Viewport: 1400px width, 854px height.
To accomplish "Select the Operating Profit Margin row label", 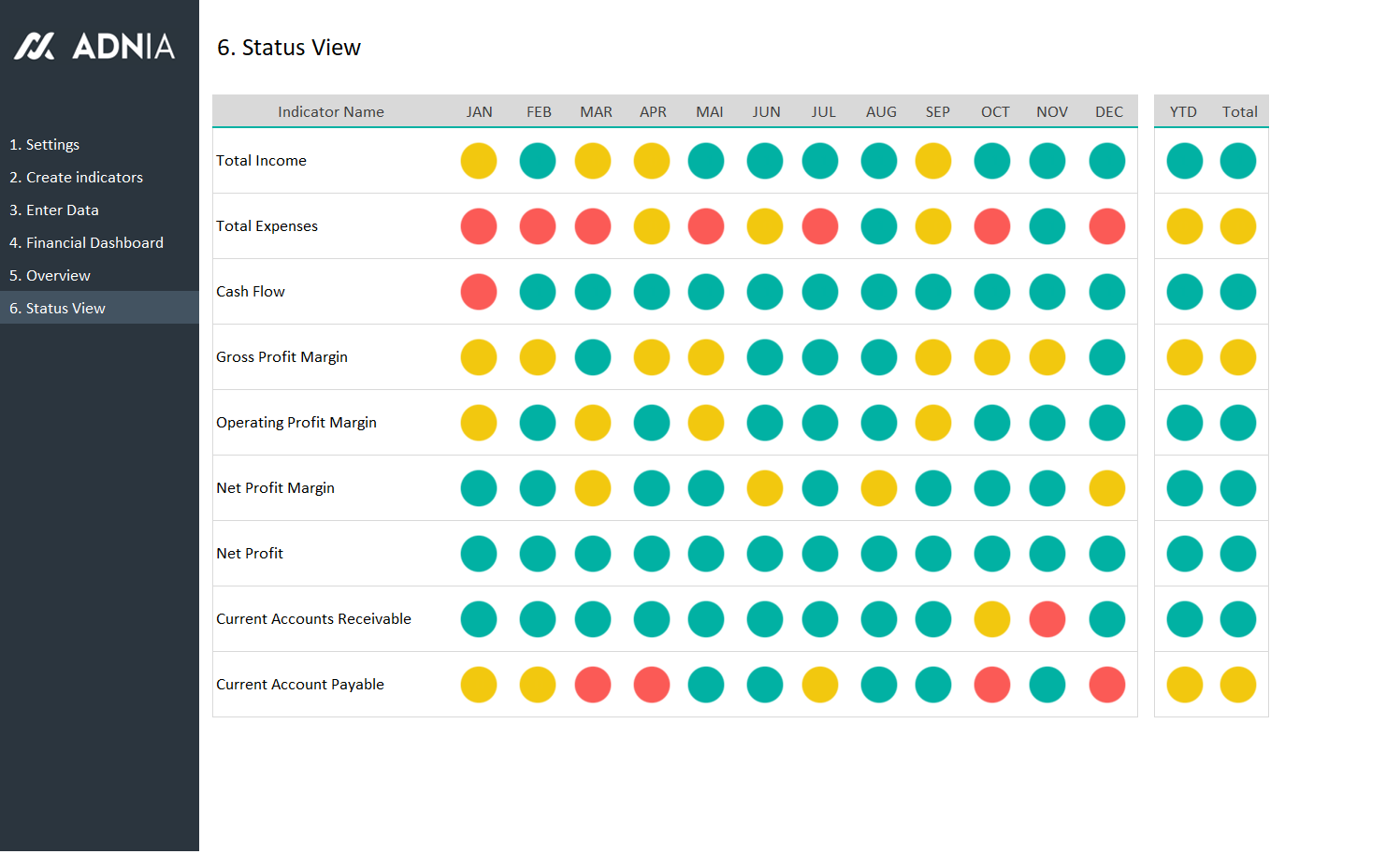I will pyautogui.click(x=296, y=423).
